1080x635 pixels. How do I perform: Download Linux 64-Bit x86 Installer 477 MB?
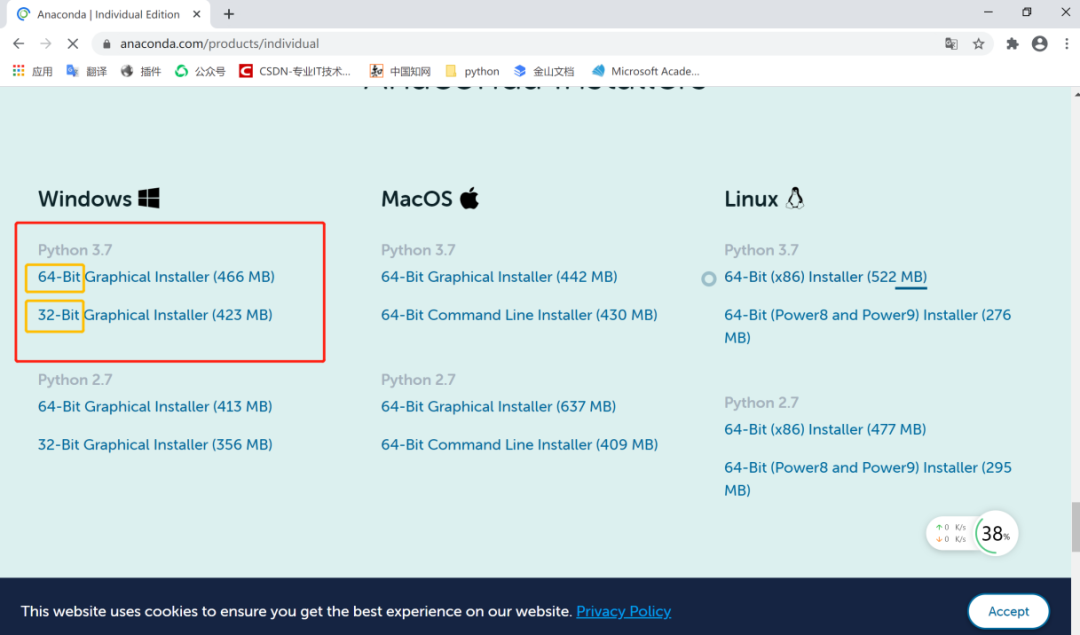[x=825, y=429]
